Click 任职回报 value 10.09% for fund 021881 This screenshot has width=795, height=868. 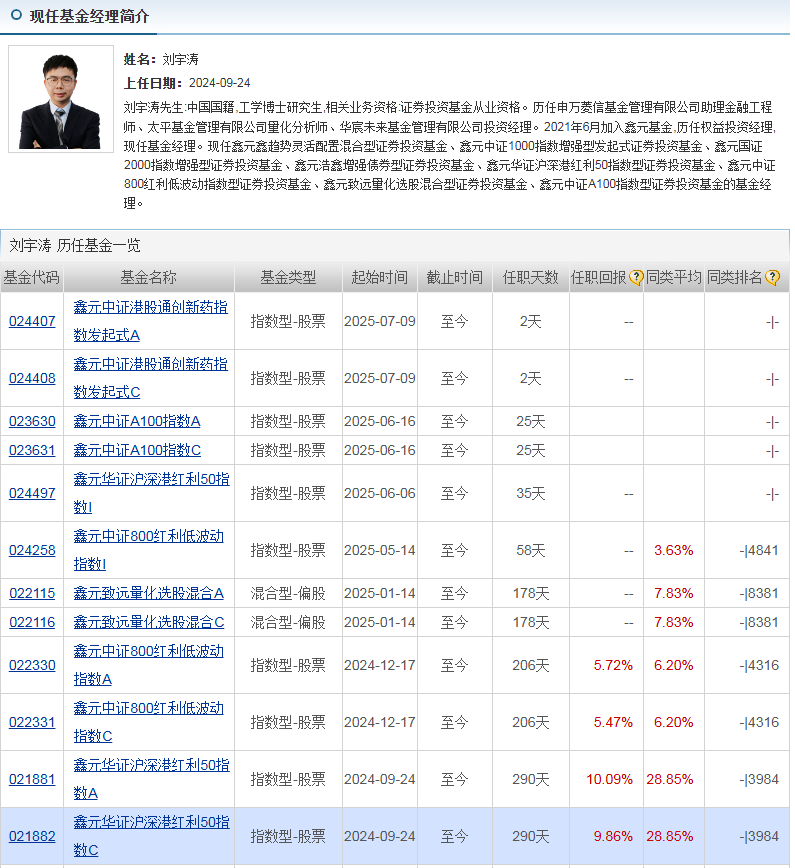coord(609,779)
